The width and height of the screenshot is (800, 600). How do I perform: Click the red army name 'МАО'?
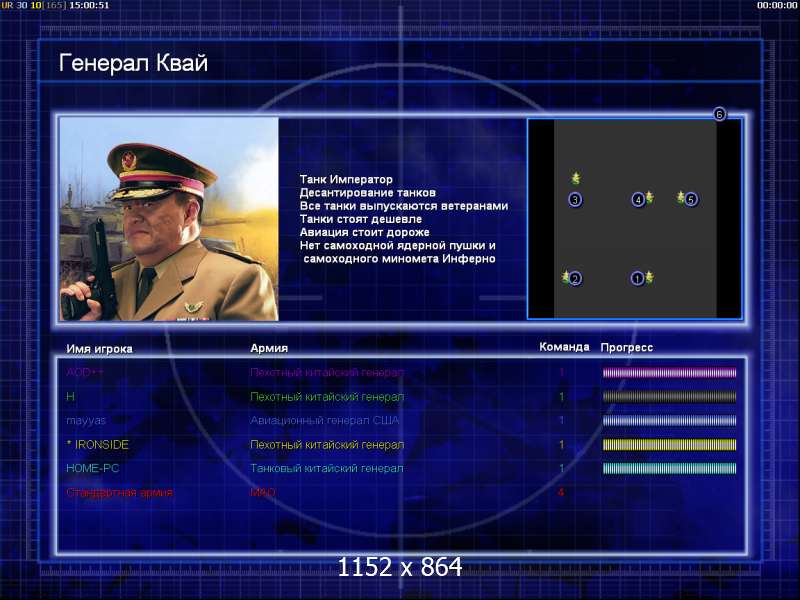pos(263,492)
